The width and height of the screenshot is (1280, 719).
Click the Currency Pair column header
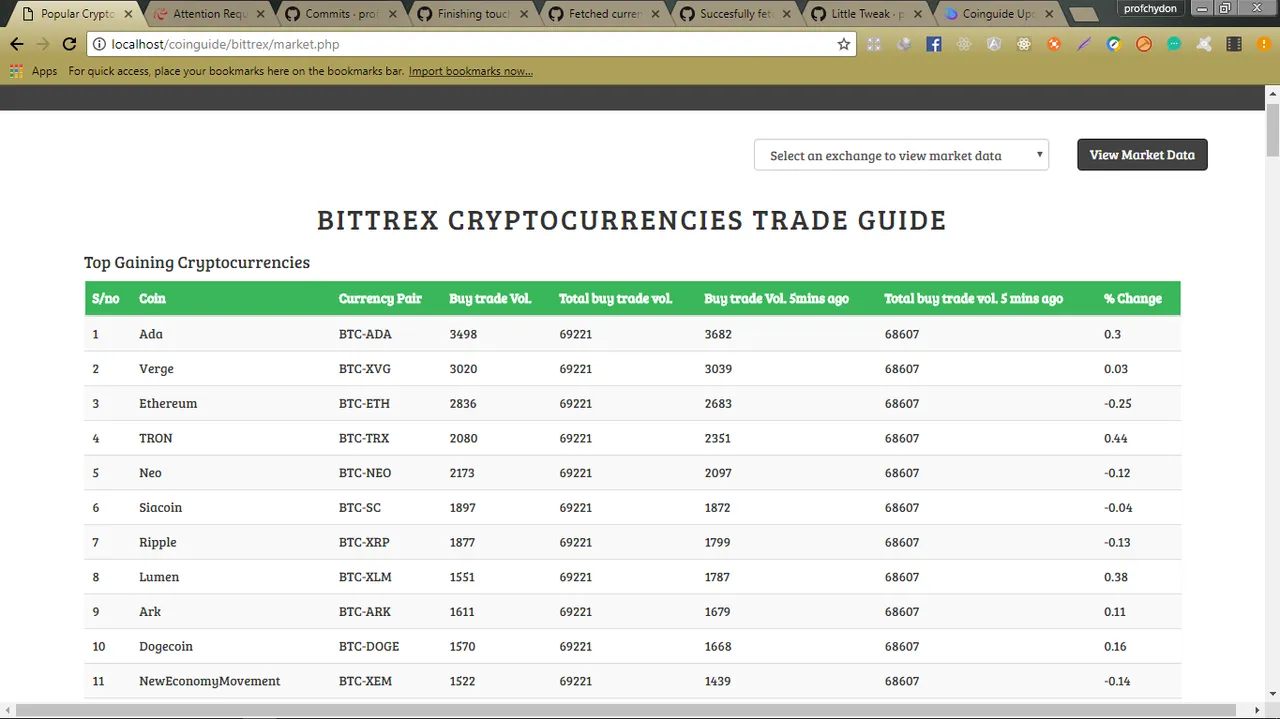tap(380, 298)
